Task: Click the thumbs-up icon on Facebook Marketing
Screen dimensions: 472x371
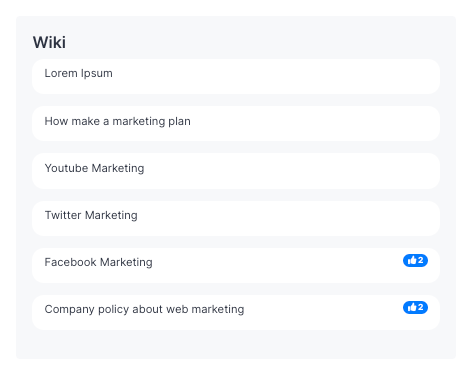Action: (x=412, y=260)
